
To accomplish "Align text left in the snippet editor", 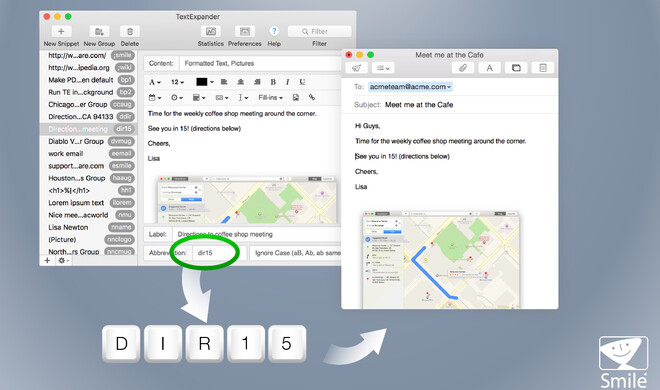I will (x=224, y=82).
